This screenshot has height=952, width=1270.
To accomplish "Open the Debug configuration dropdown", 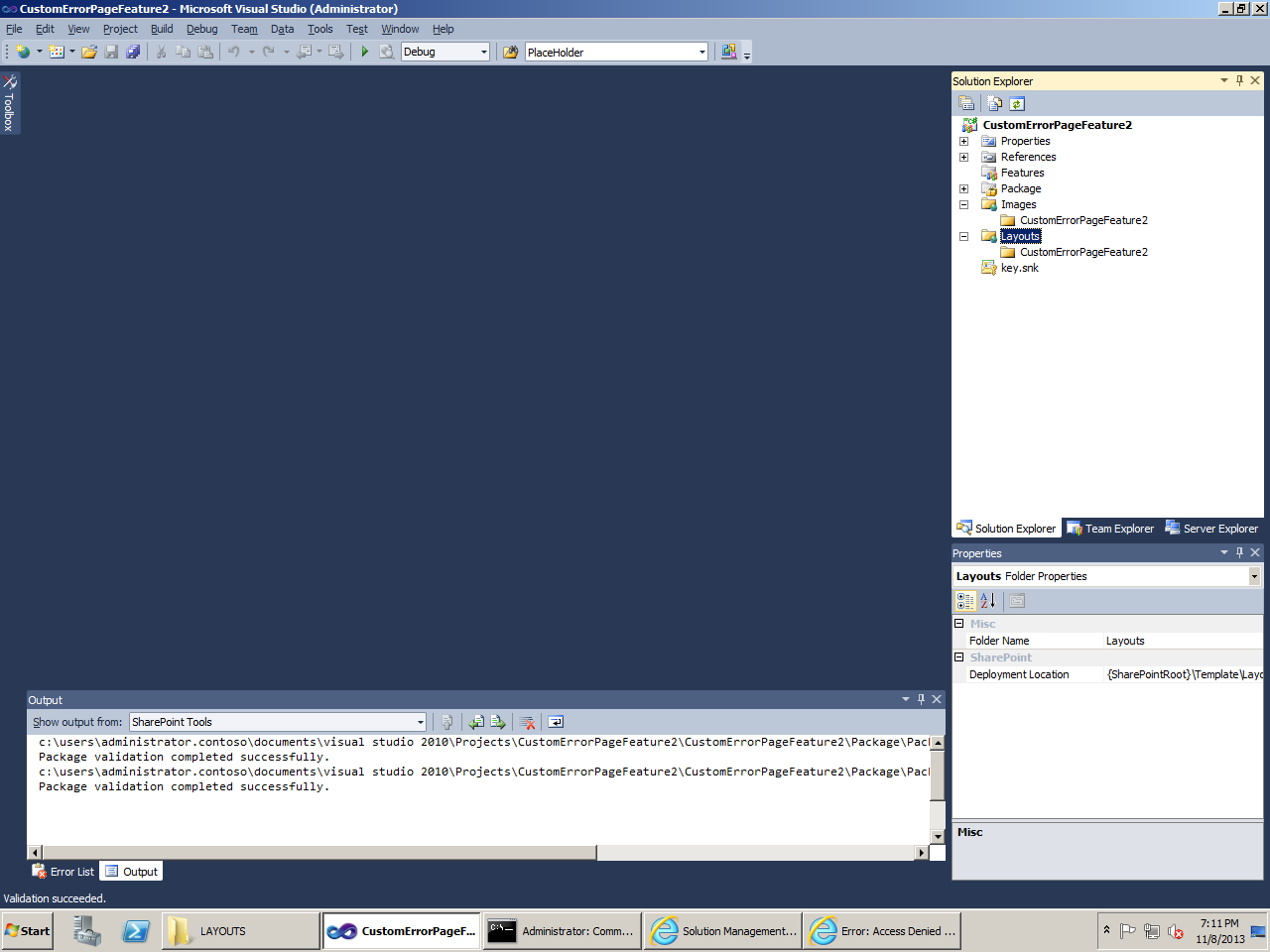I will click(x=484, y=52).
